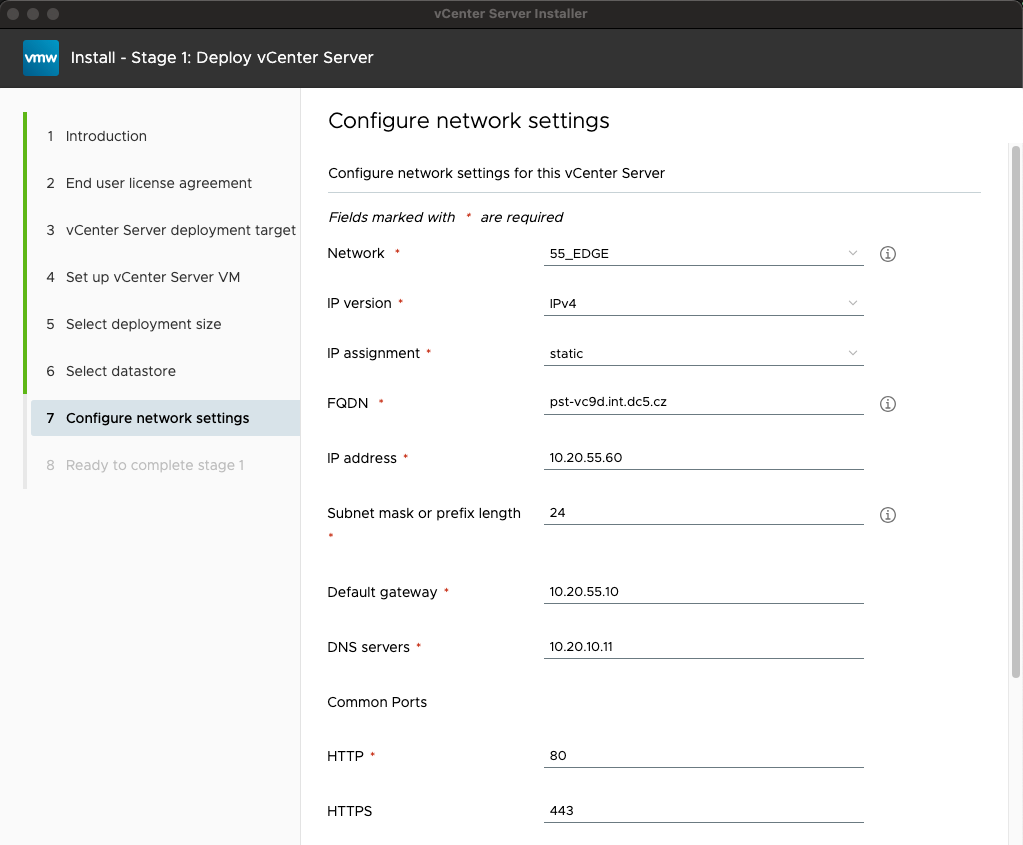
Task: Focus the HTTP port field
Action: 703,756
